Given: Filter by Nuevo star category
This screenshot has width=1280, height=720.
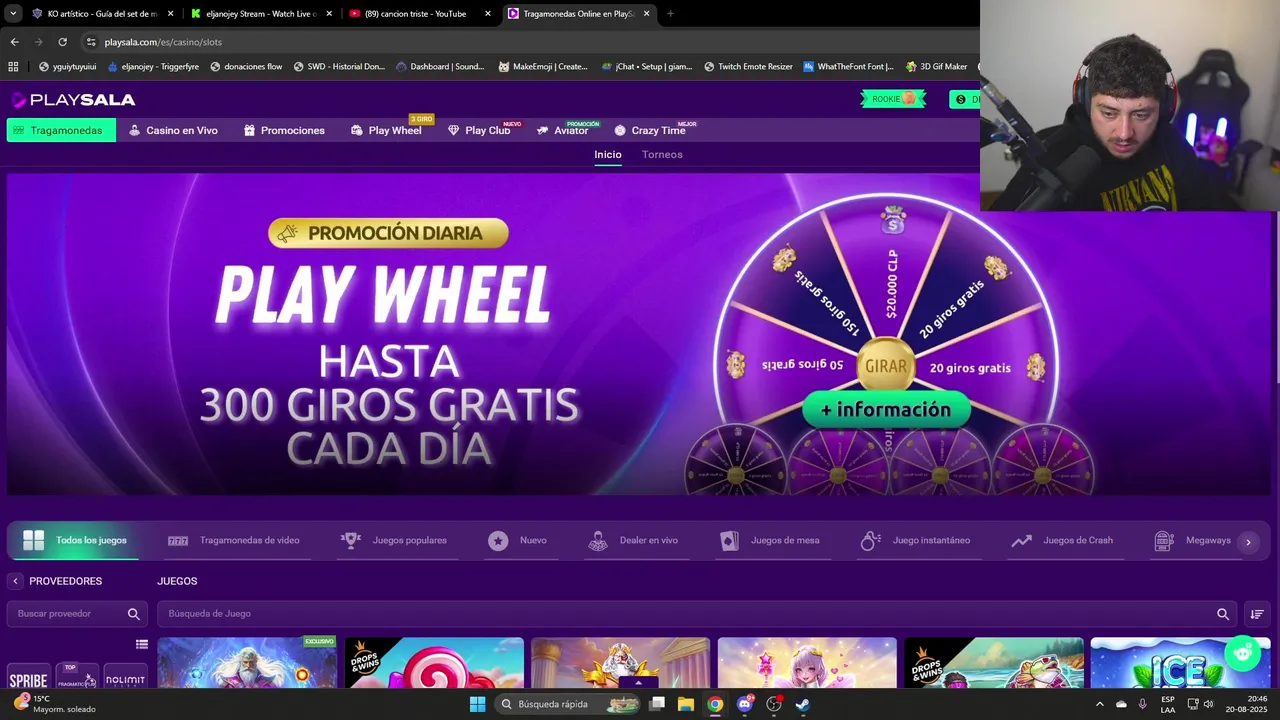Looking at the screenshot, I should 517,540.
